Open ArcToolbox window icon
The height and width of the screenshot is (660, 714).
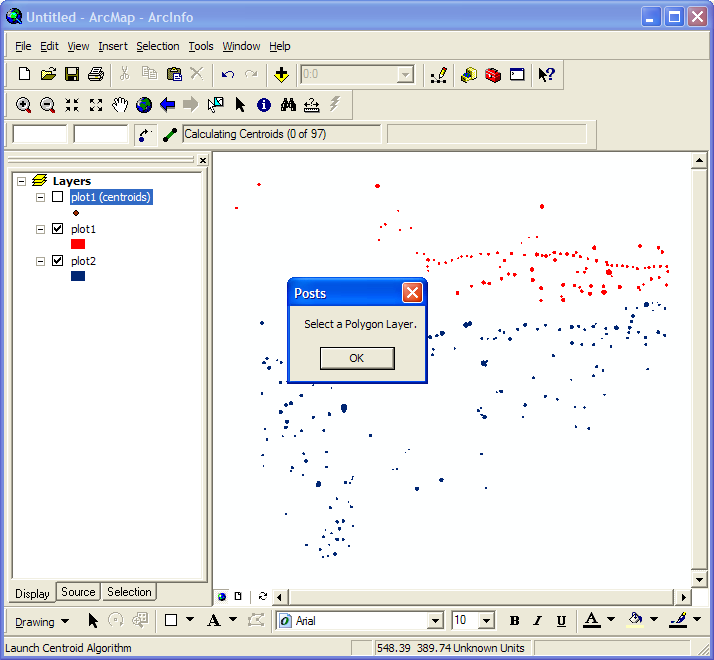pos(492,74)
